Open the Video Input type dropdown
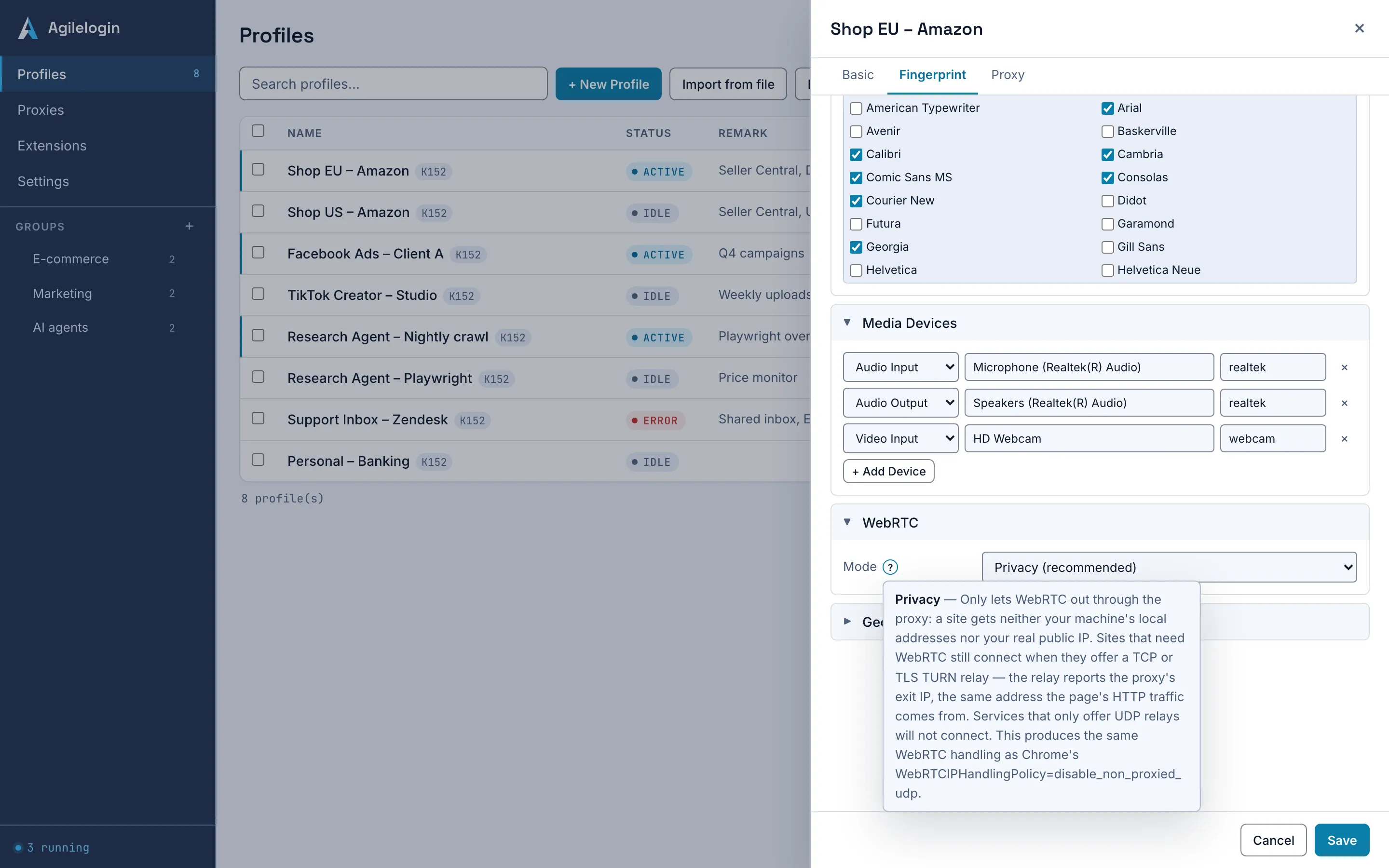1389x868 pixels. tap(900, 438)
